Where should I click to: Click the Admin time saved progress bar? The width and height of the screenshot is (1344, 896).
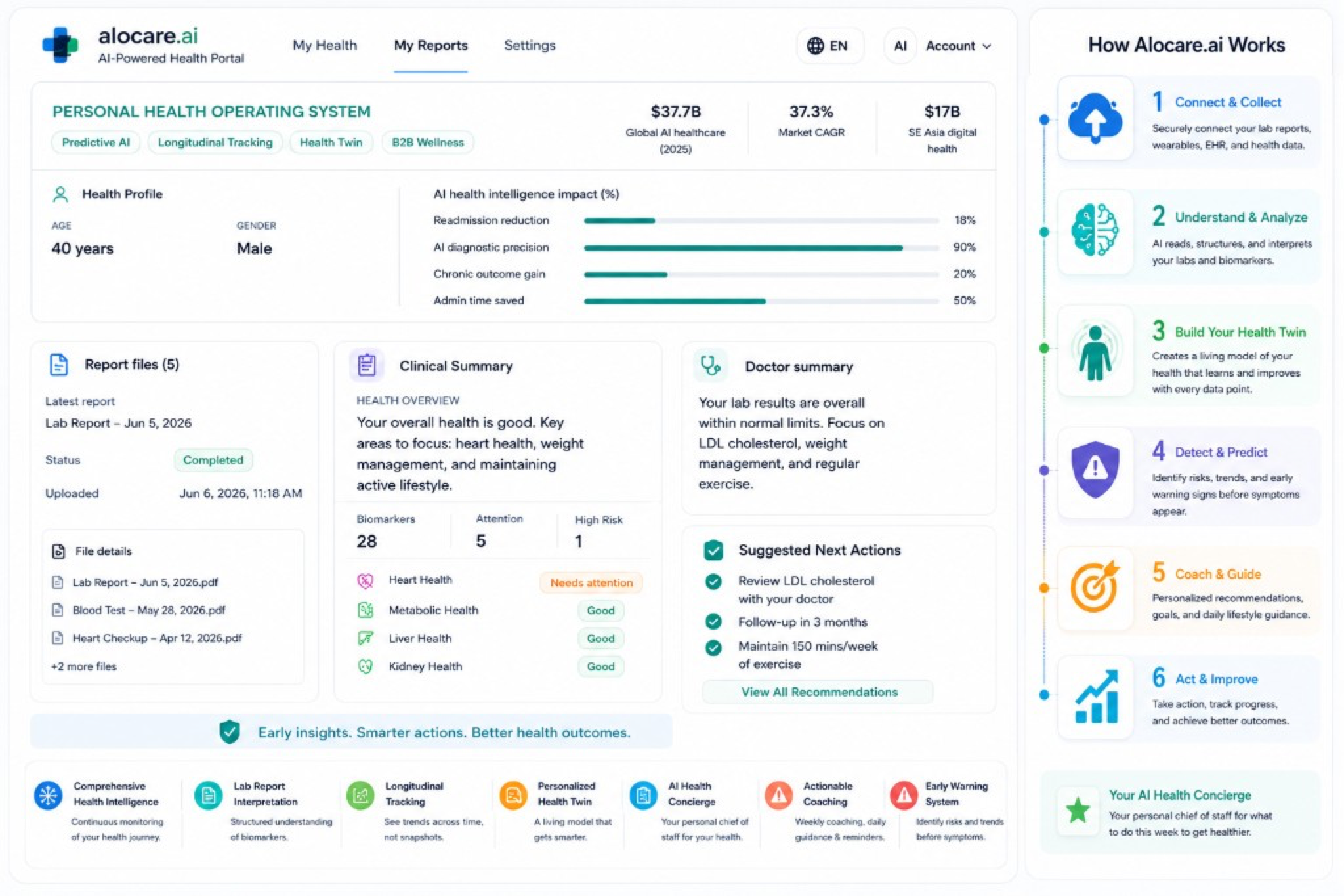coord(761,301)
